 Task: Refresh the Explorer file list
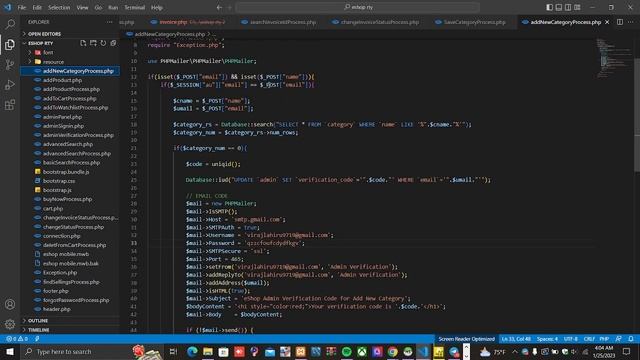coord(103,43)
